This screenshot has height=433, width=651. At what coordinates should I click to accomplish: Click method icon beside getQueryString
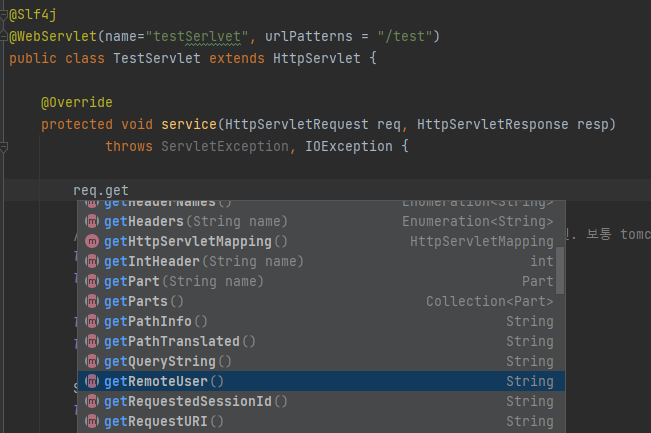92,361
